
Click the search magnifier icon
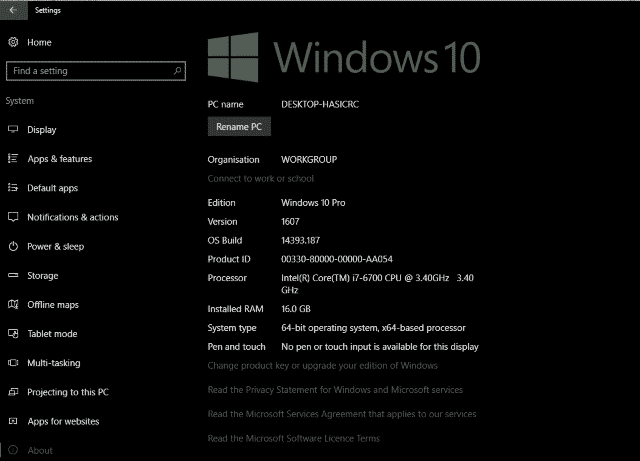[177, 71]
